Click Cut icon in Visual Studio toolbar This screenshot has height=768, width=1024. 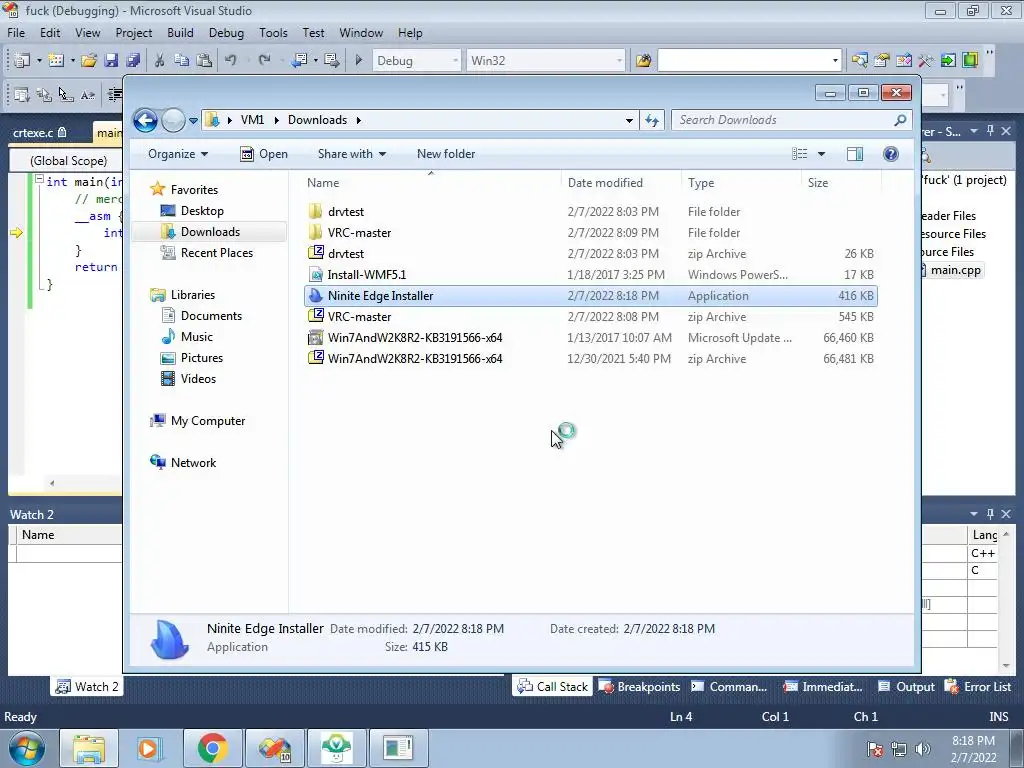point(159,61)
